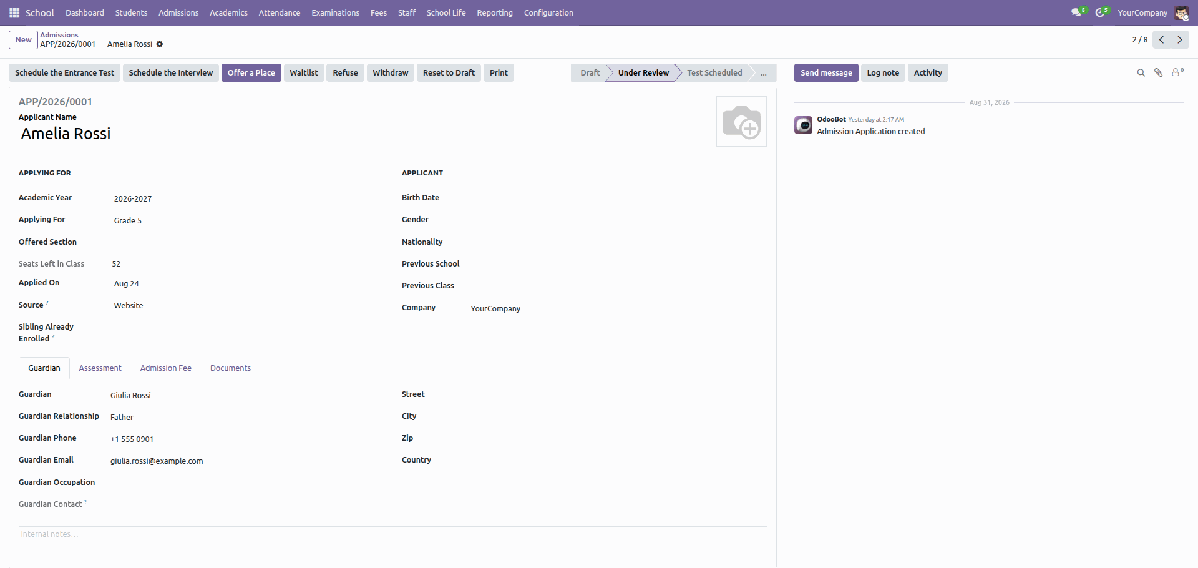Open the apps grid home menu
Image resolution: width=1198 pixels, height=568 pixels.
pyautogui.click(x=14, y=13)
